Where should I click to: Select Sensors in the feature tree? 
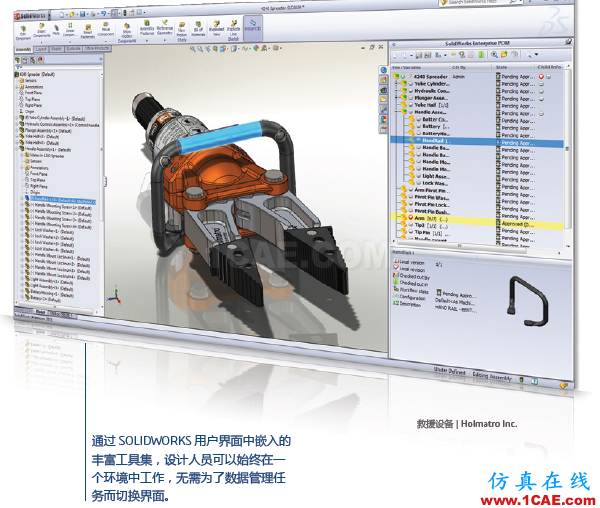pyautogui.click(x=28, y=80)
